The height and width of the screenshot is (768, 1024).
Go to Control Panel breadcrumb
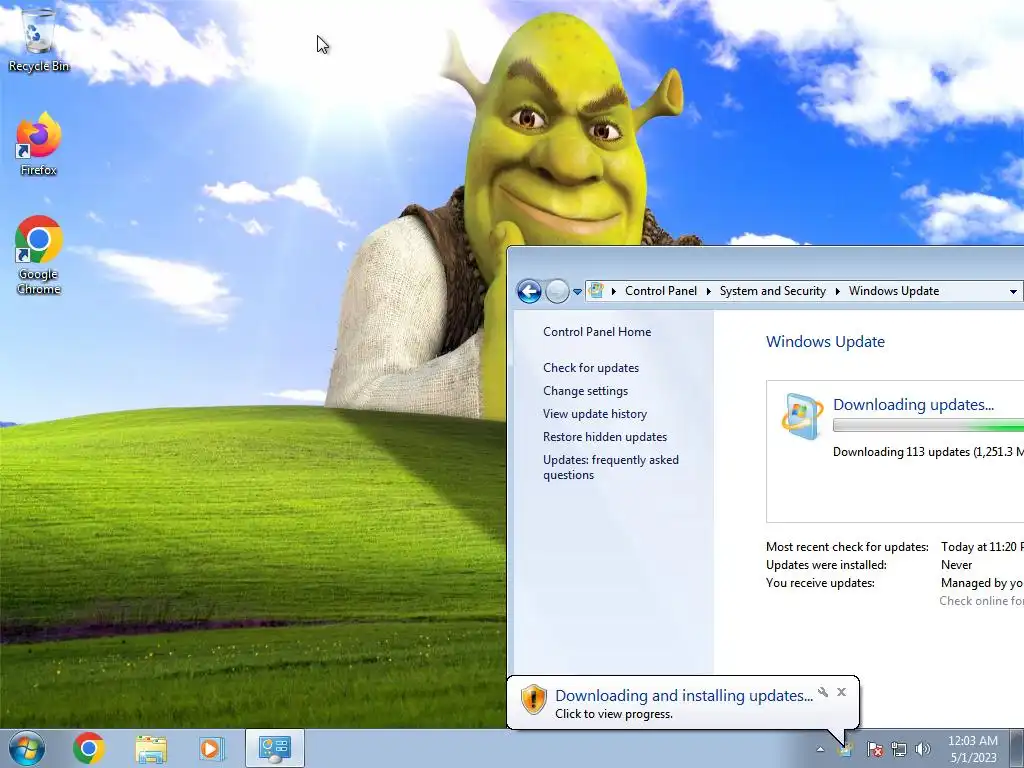(x=661, y=291)
